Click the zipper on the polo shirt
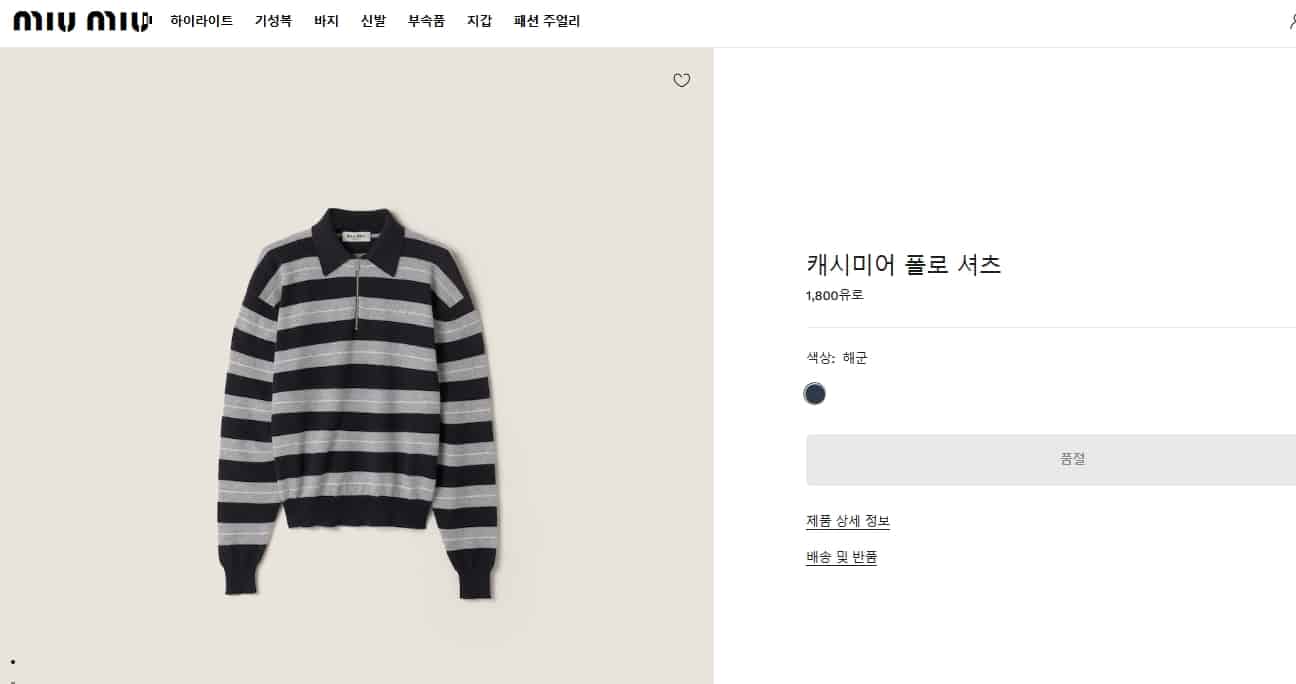 point(357,290)
